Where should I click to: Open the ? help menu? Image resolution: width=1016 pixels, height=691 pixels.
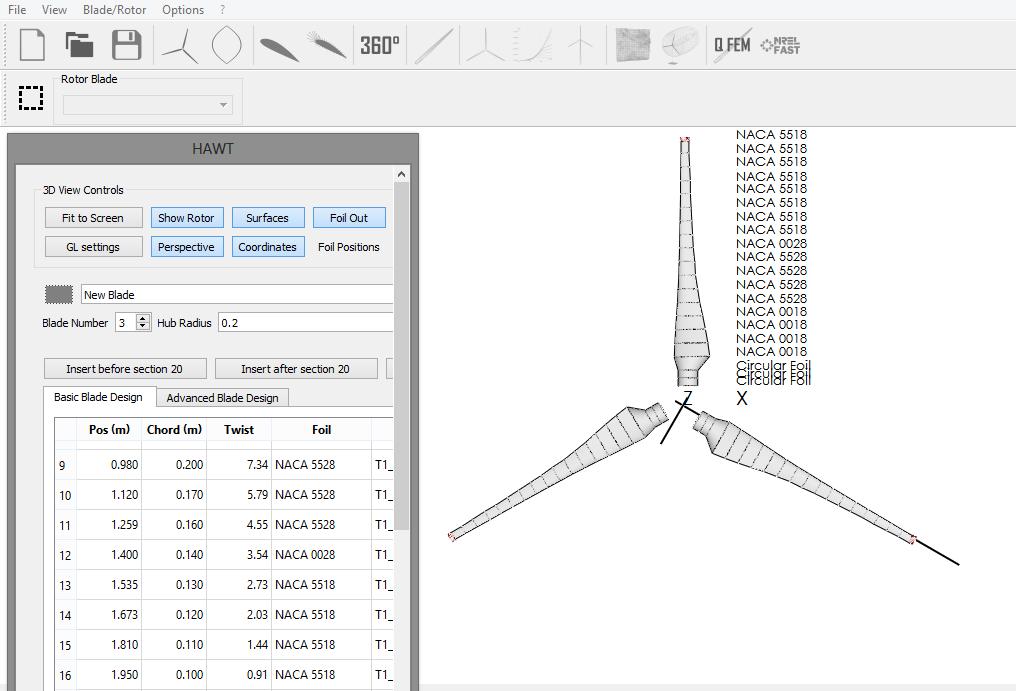pyautogui.click(x=222, y=10)
